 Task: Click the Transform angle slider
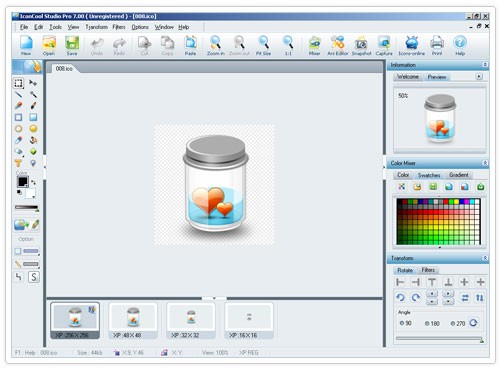click(x=439, y=339)
